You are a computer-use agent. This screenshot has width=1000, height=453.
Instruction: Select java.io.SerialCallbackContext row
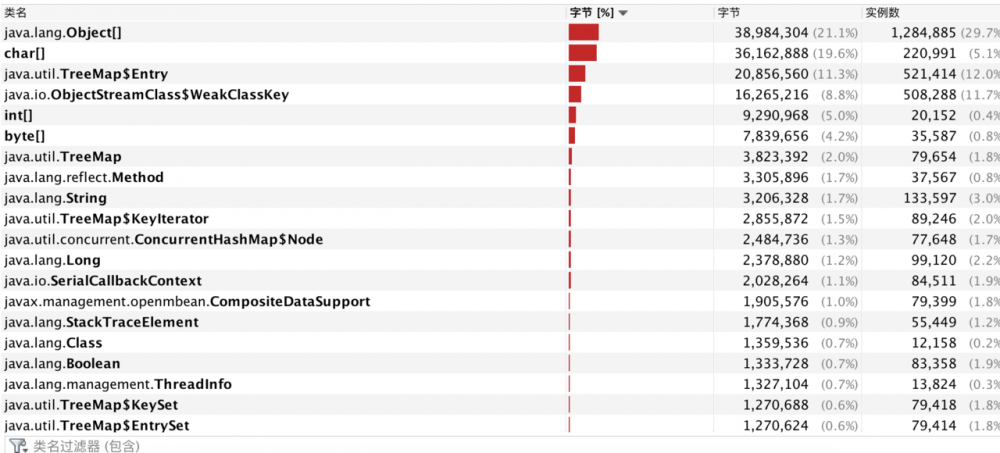coord(500,281)
